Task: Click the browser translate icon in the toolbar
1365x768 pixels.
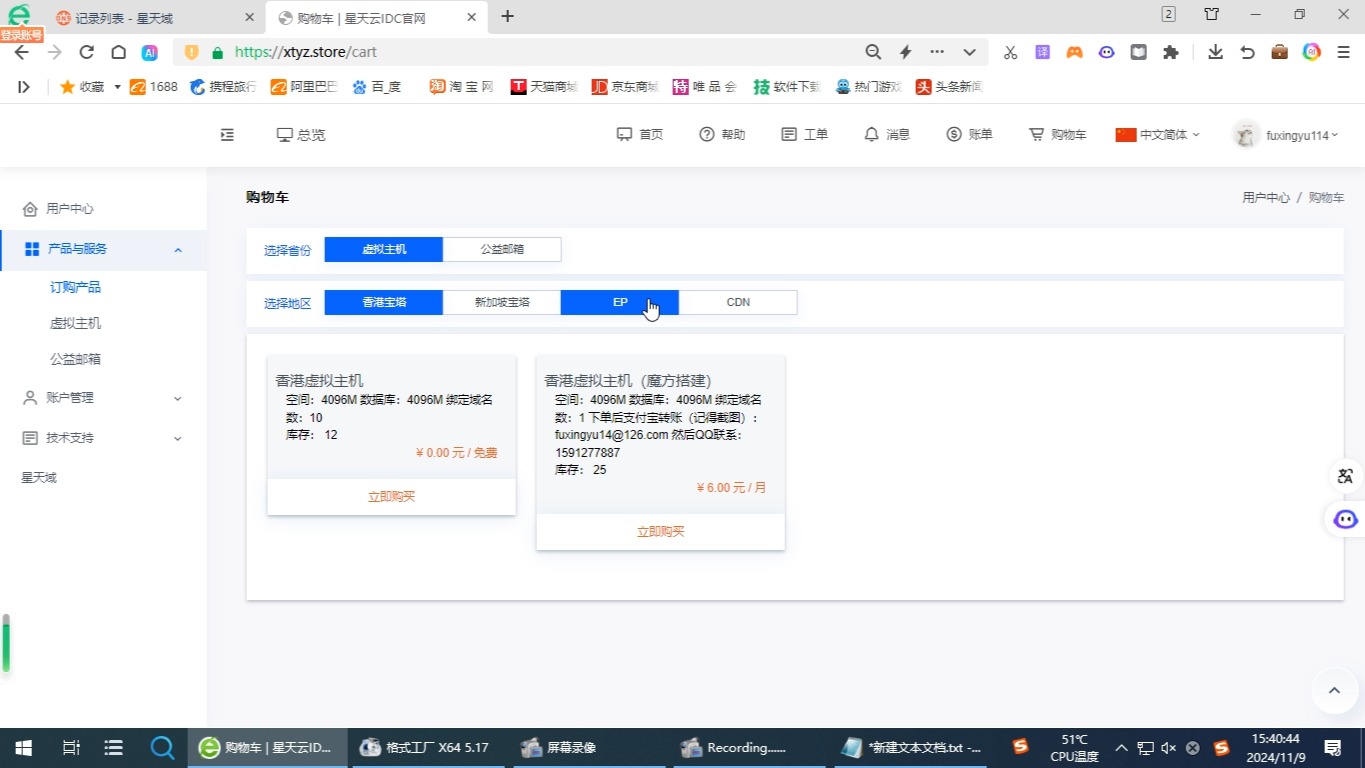Action: coord(1042,51)
